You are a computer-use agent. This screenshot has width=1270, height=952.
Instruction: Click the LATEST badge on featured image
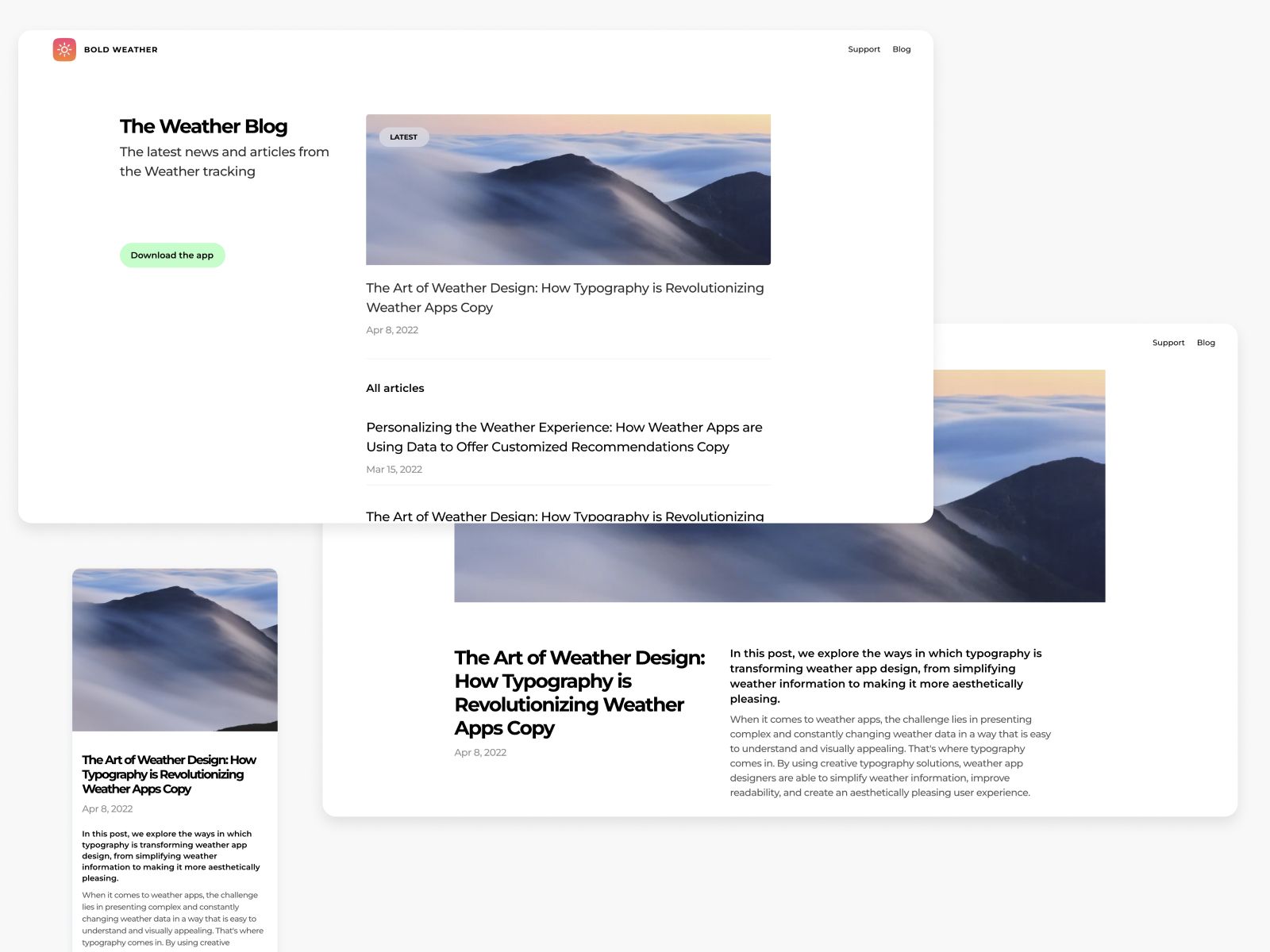pyautogui.click(x=403, y=137)
